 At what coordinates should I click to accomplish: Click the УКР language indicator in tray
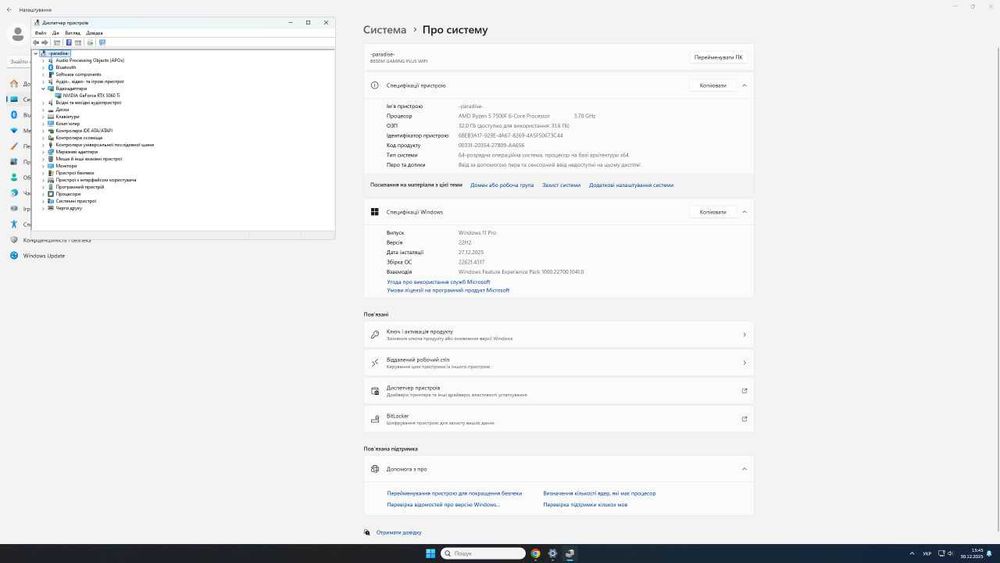pos(927,553)
